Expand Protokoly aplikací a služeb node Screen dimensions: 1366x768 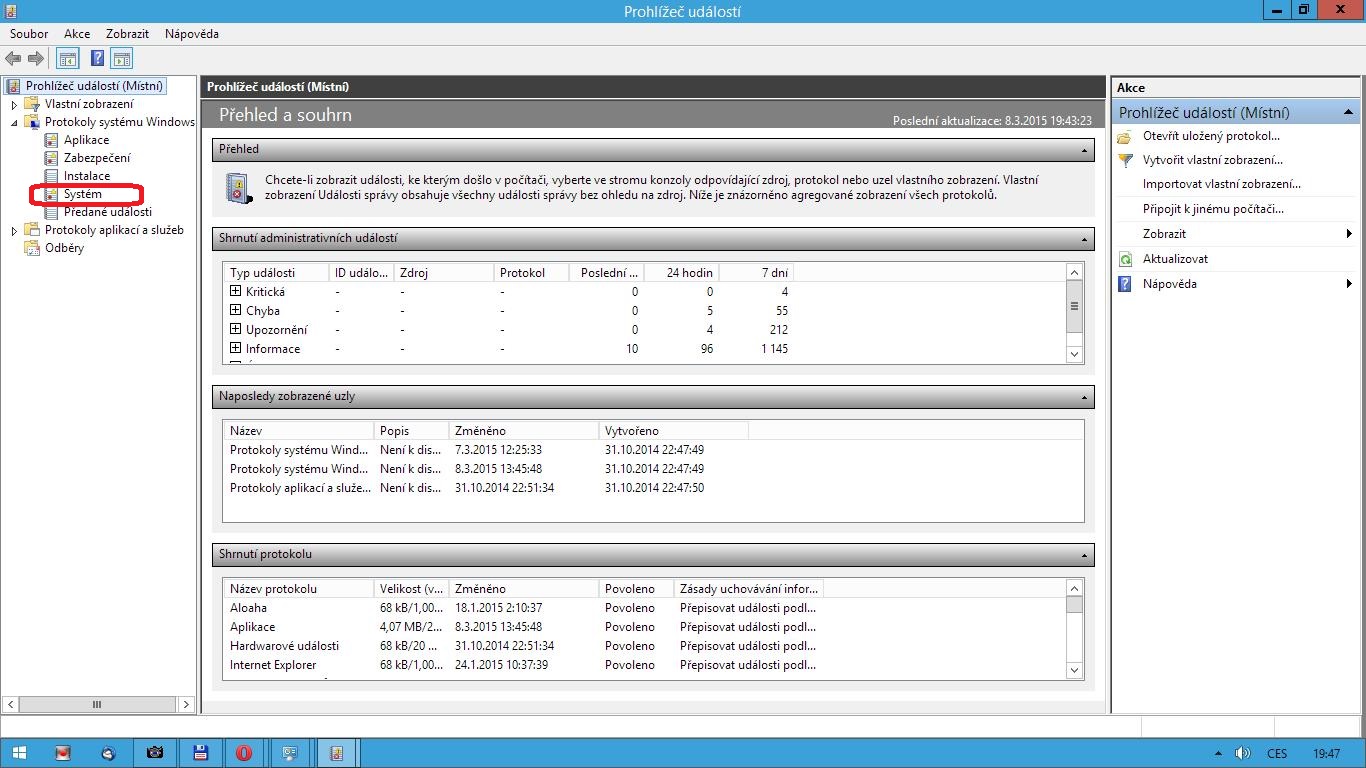(14, 230)
